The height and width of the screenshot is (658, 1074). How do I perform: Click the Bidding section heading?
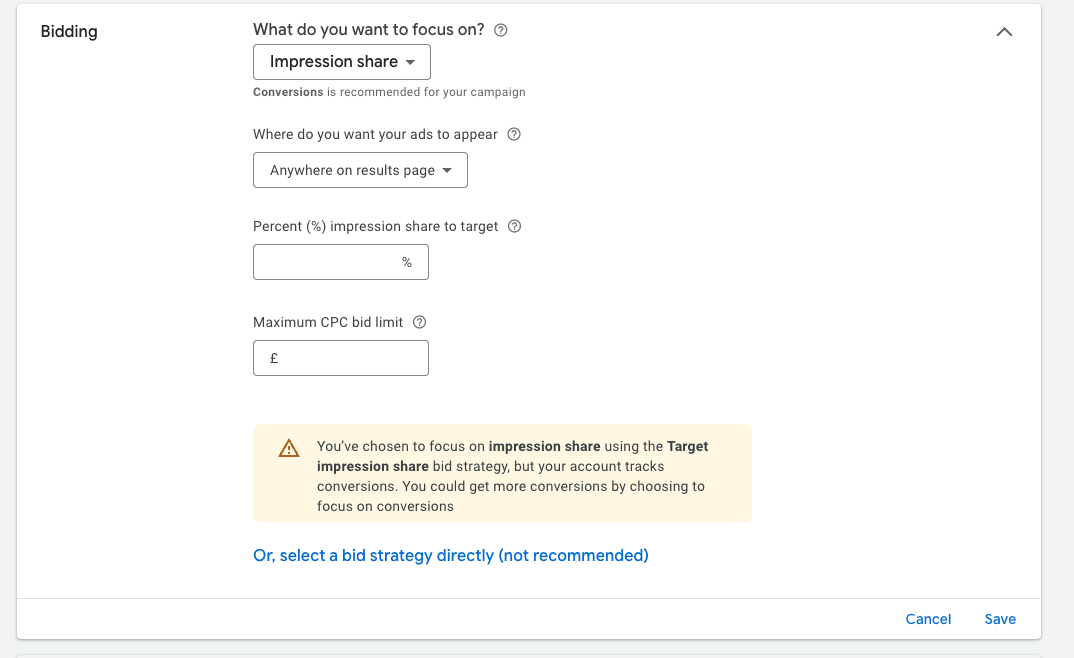69,31
